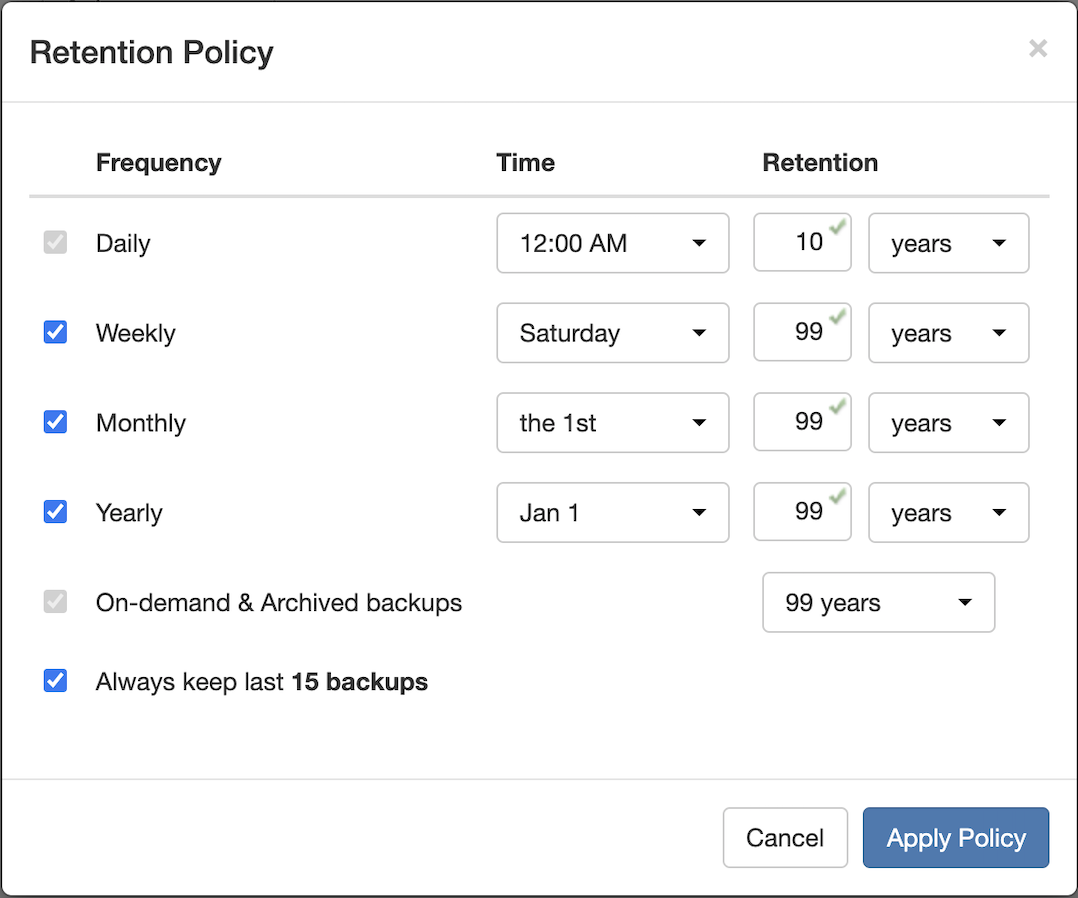Screen dimensions: 1078x898
Task: Open the years unit dropdown for Daily retention
Action: click(948, 243)
